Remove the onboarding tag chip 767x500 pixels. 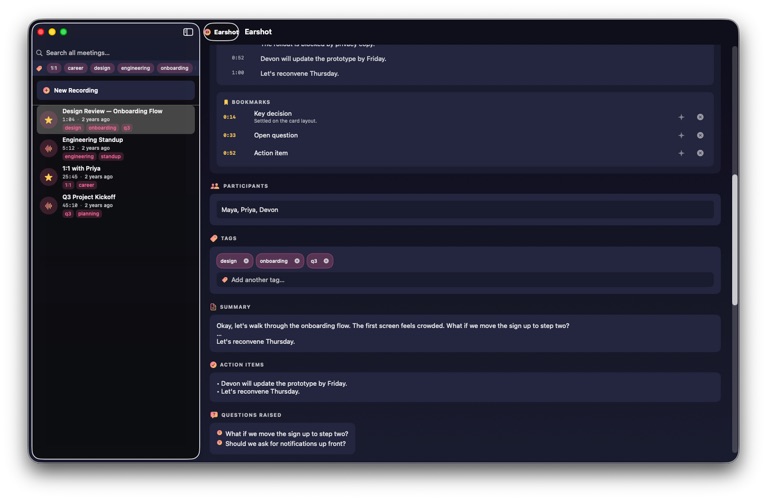pyautogui.click(x=297, y=261)
